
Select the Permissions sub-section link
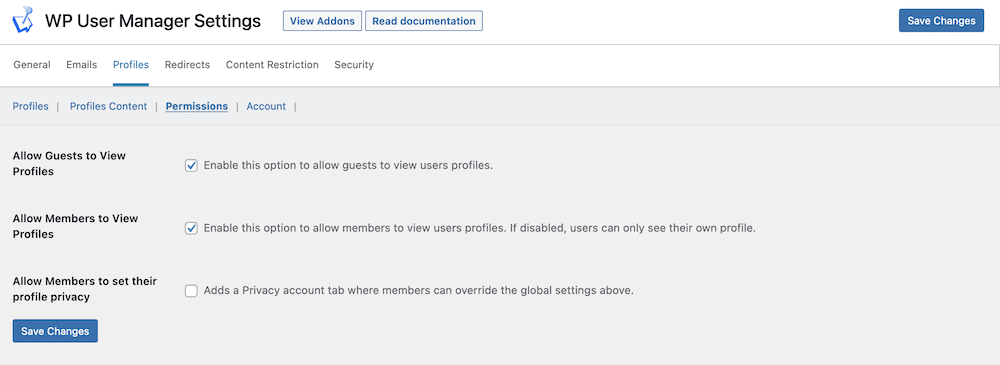(x=196, y=106)
